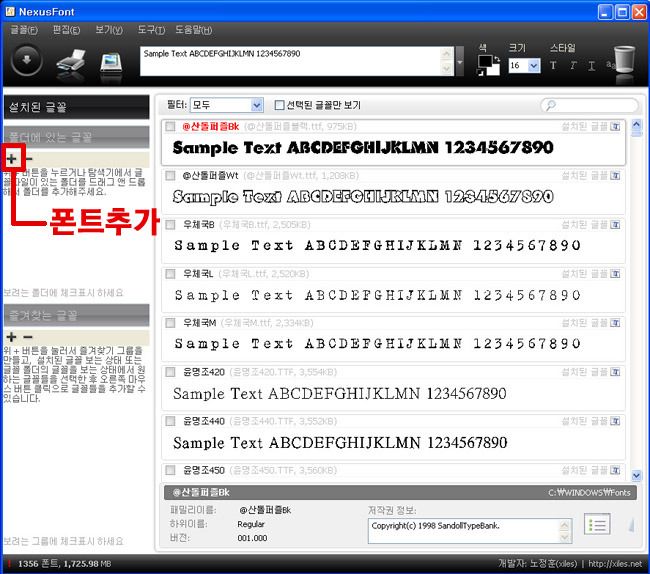
Task: Click the plus button under 즐겨찾는 글꼴
Action: click(x=12, y=337)
